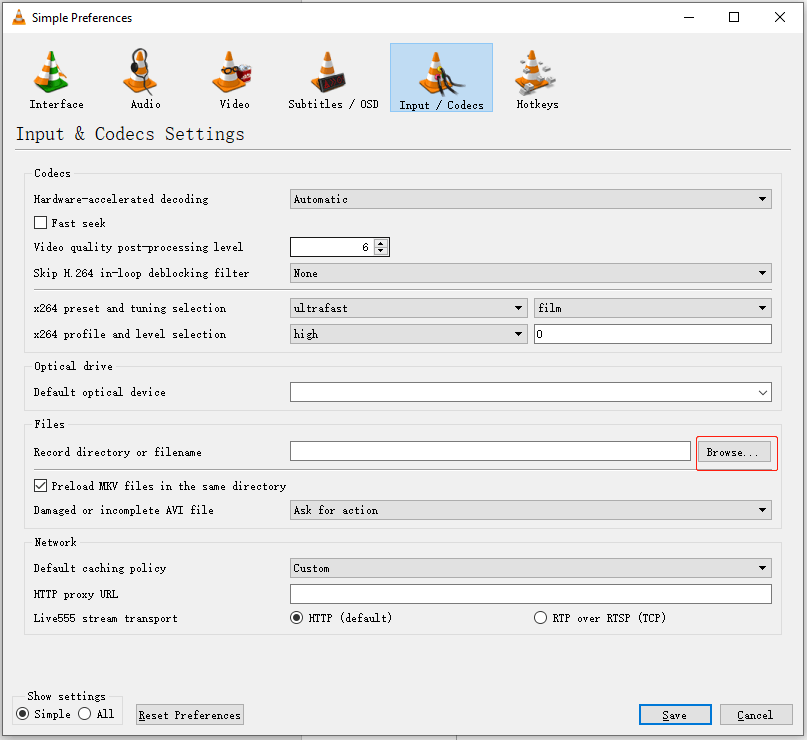Switch show settings to All

click(x=85, y=714)
